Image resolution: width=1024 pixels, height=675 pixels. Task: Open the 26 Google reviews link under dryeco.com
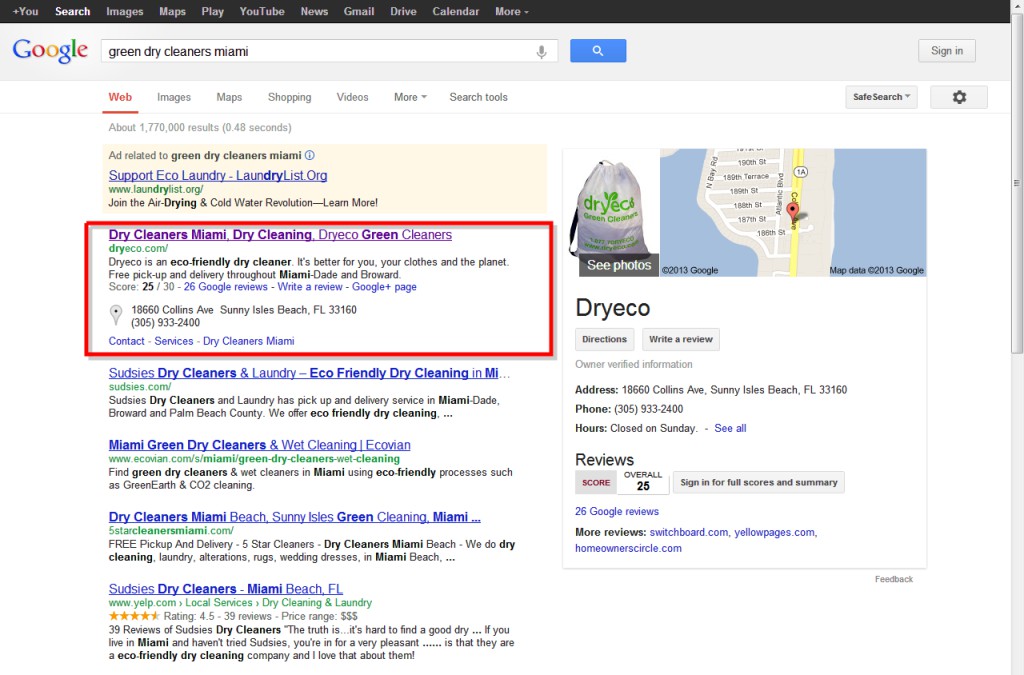pos(225,287)
